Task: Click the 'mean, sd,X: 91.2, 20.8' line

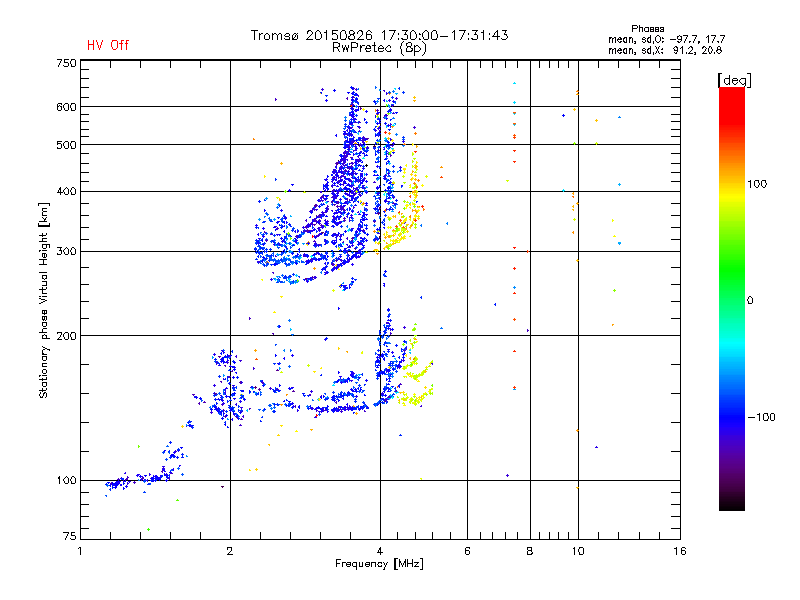Action: pyautogui.click(x=665, y=50)
